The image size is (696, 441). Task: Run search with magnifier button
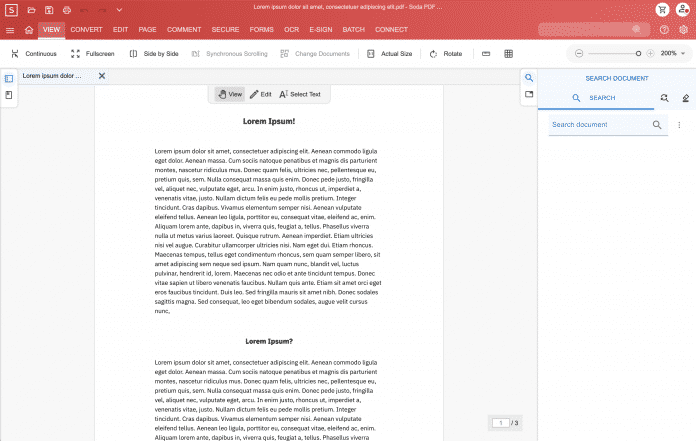(657, 125)
